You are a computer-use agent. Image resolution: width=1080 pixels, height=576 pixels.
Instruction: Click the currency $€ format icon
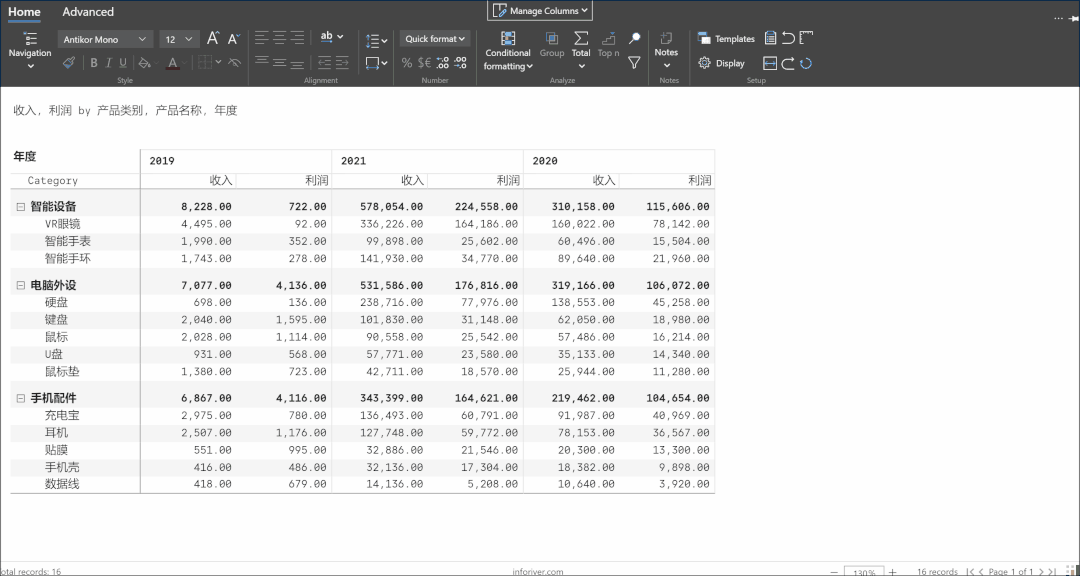(424, 63)
